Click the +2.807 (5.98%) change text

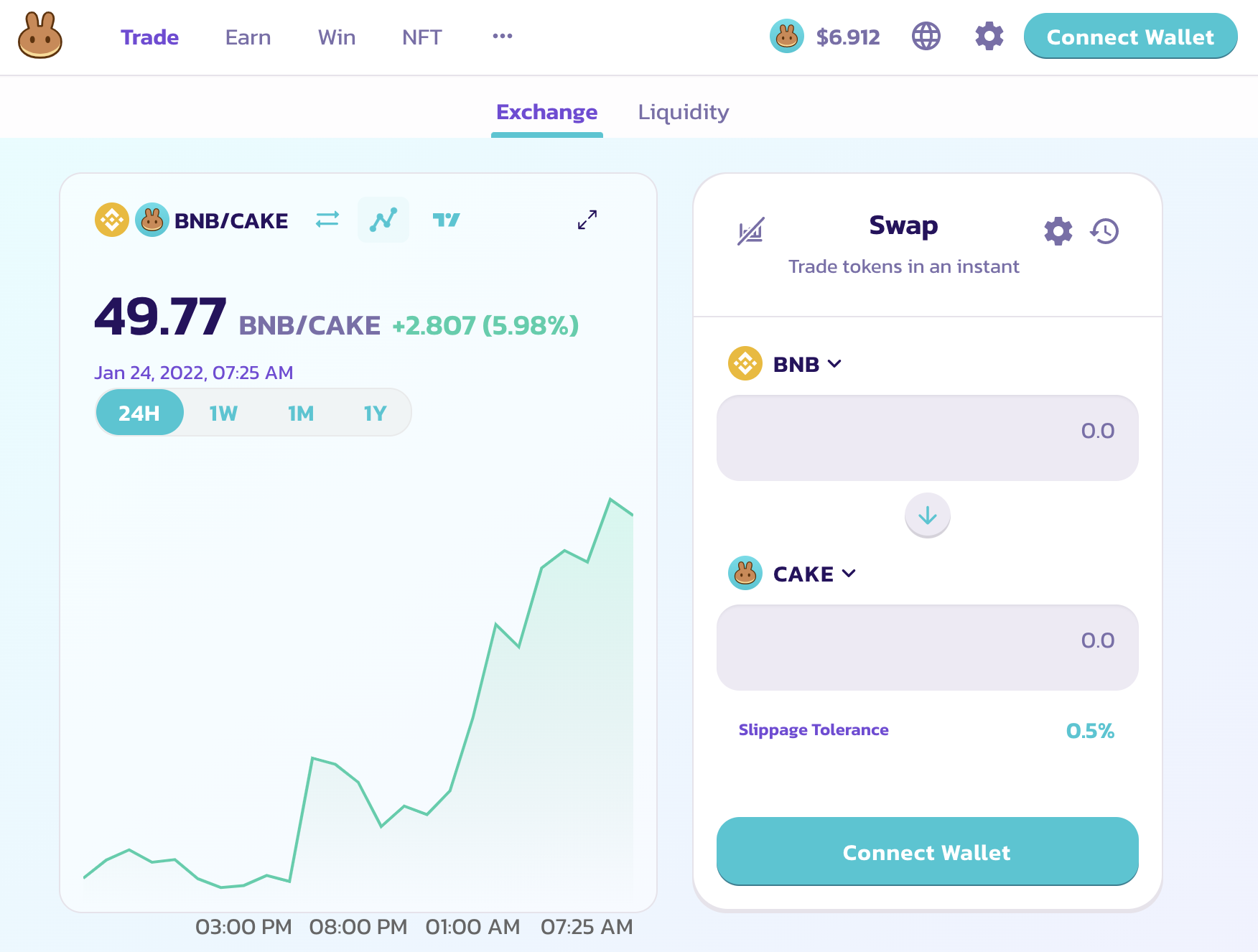(x=485, y=325)
